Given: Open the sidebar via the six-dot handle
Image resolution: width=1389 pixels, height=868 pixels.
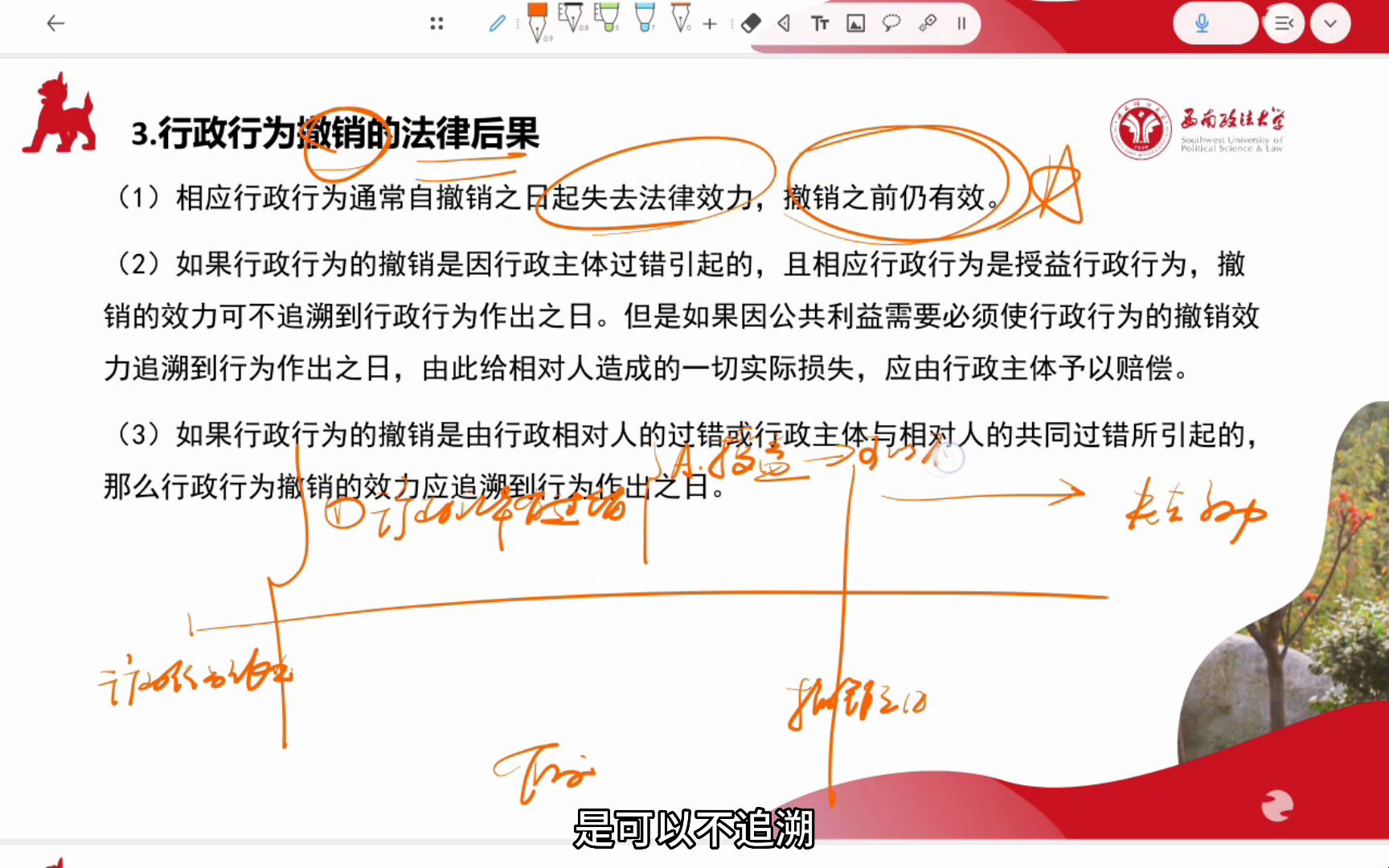Looking at the screenshot, I should pos(436,23).
